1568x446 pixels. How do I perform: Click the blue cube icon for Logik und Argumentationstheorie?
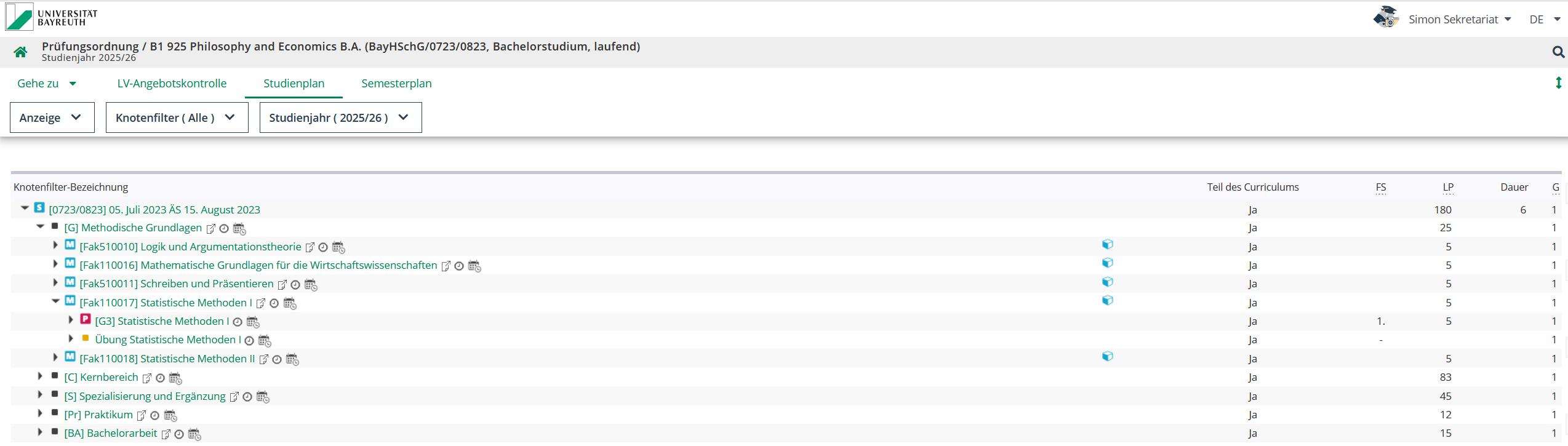tap(1107, 245)
